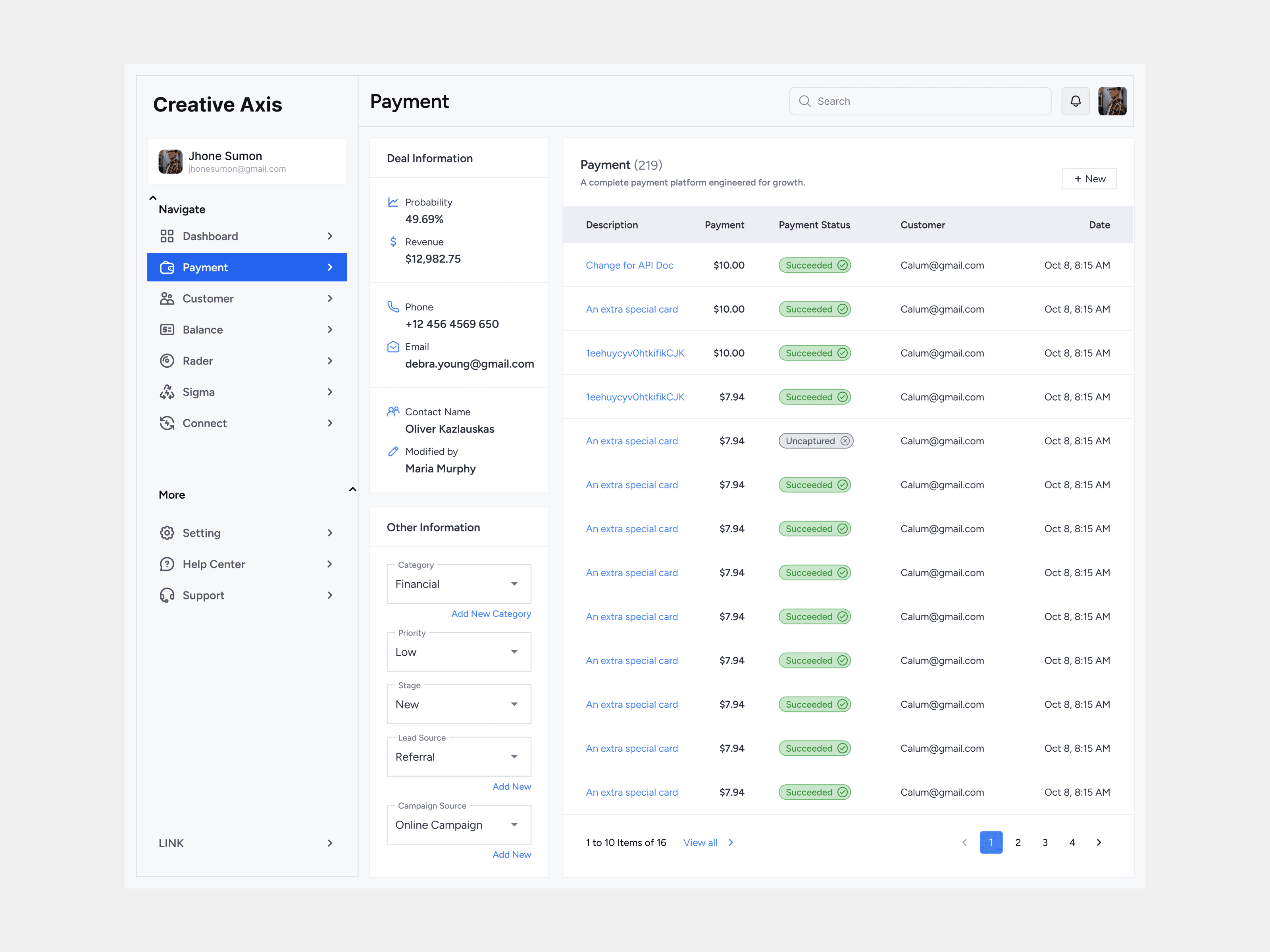Click the Support headset icon
1270x952 pixels.
pos(167,595)
